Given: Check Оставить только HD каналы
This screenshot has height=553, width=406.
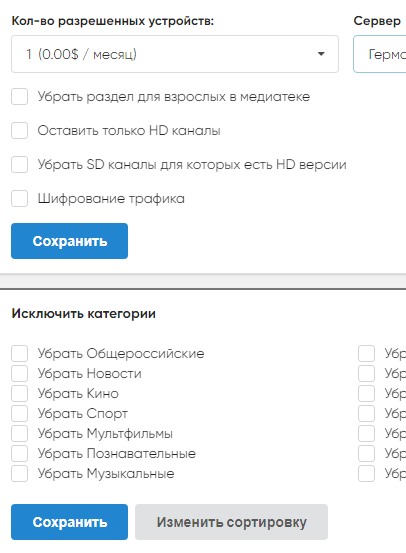Looking at the screenshot, I should [x=19, y=130].
